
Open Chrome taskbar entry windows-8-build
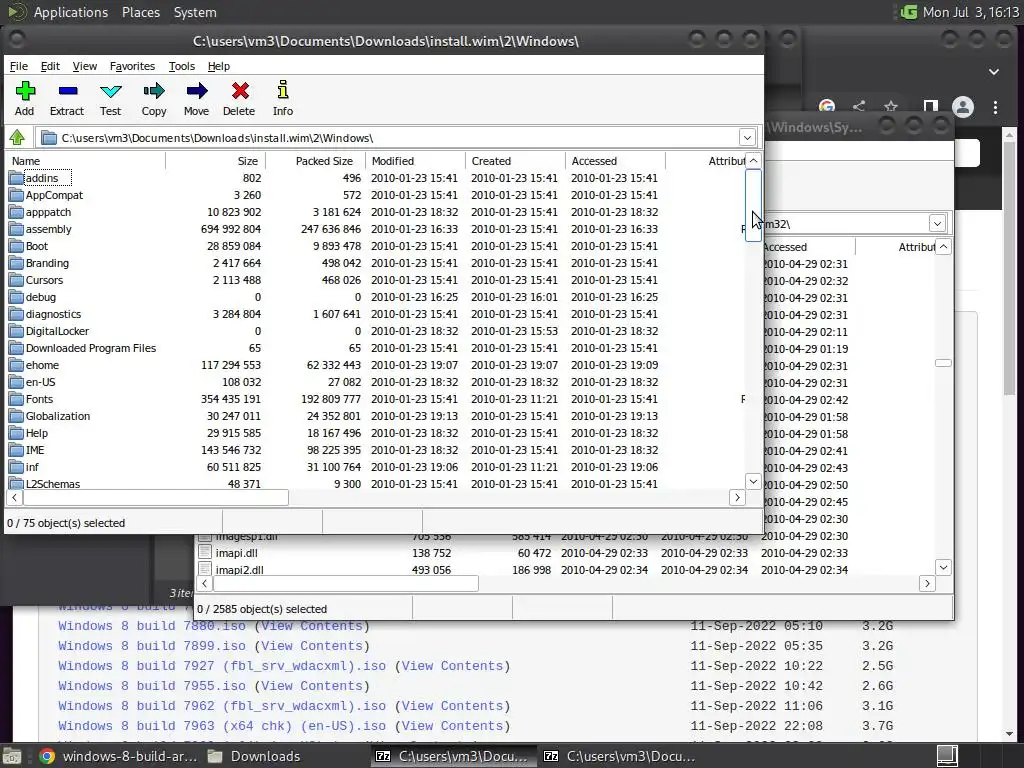click(118, 756)
